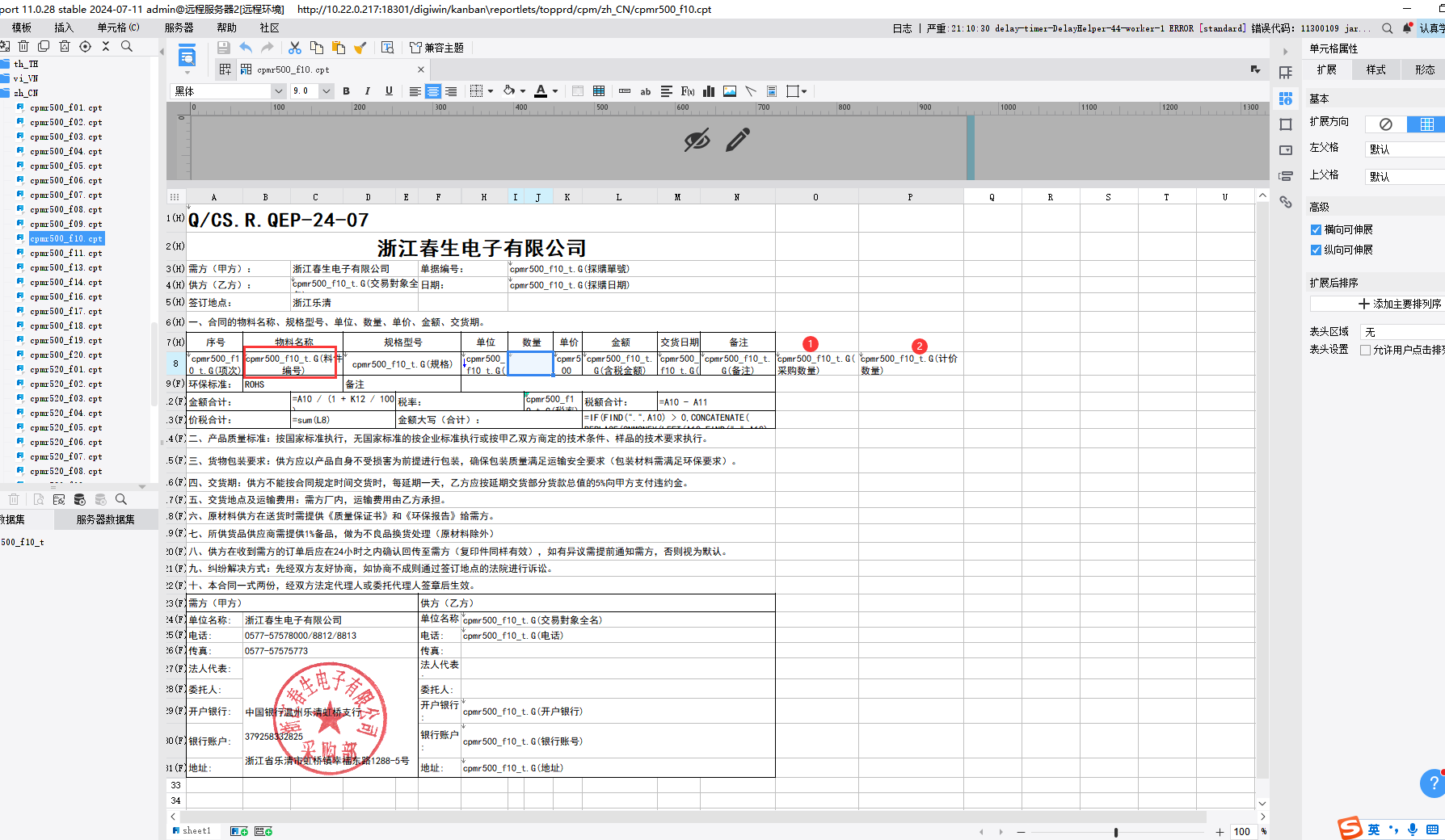1445x840 pixels.
Task: Align cell text left
Action: click(x=415, y=91)
